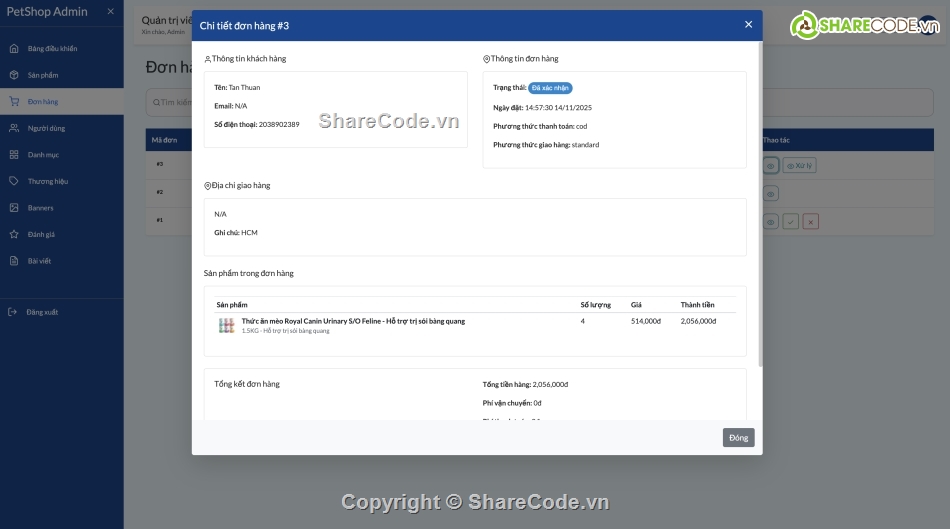Click the order date 14:57:30 14/11/2025
This screenshot has width=950, height=529.
558,108
